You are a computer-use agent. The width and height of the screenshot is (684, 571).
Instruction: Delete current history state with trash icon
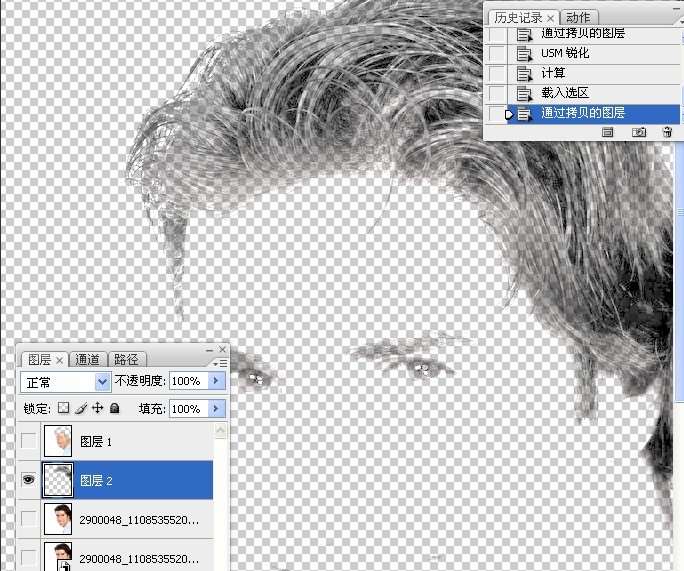[x=667, y=132]
